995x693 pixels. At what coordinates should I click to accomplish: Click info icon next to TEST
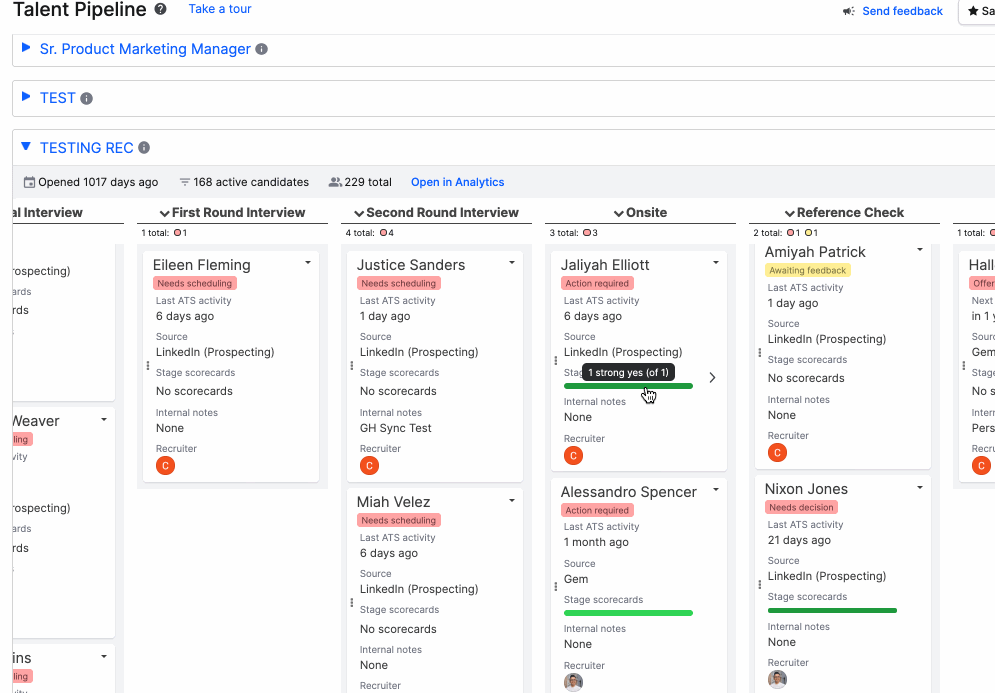(86, 99)
